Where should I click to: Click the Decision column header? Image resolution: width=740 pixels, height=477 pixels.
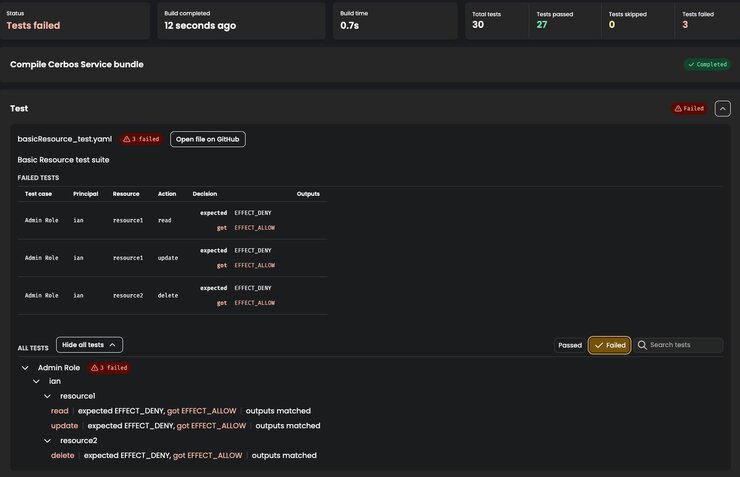[205, 194]
